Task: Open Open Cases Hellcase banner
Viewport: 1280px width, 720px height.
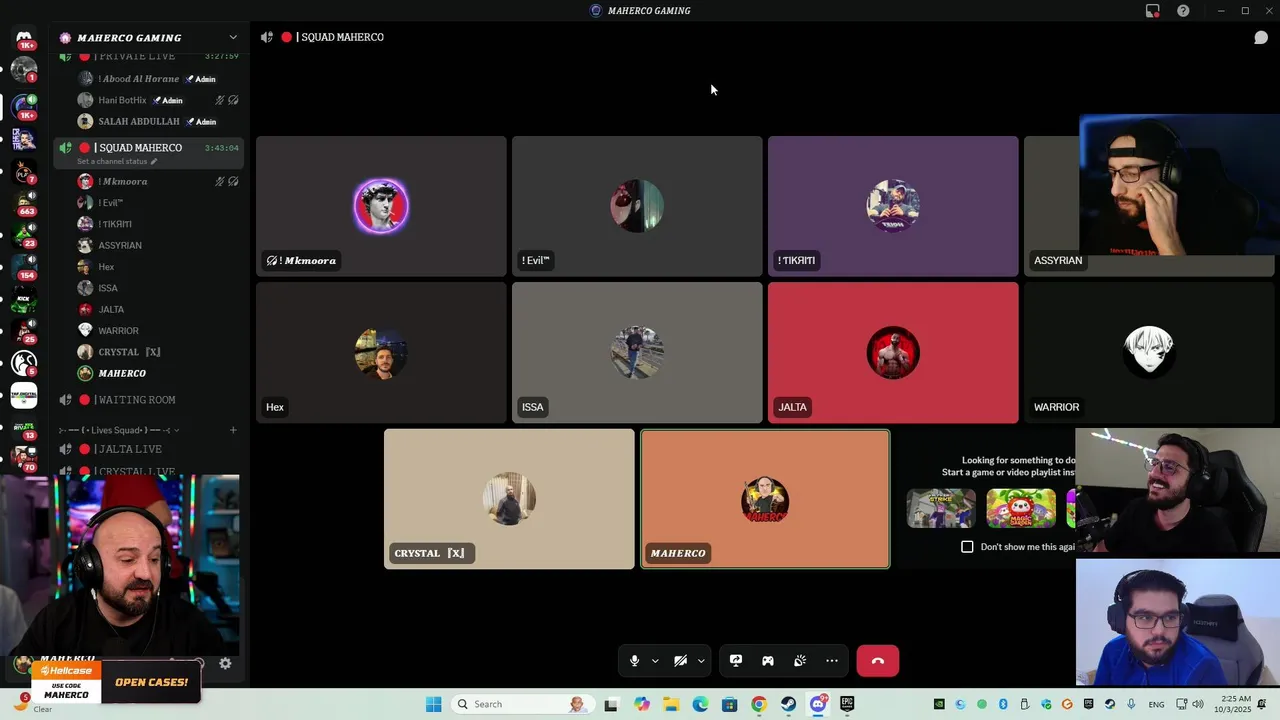Action: tap(116, 682)
